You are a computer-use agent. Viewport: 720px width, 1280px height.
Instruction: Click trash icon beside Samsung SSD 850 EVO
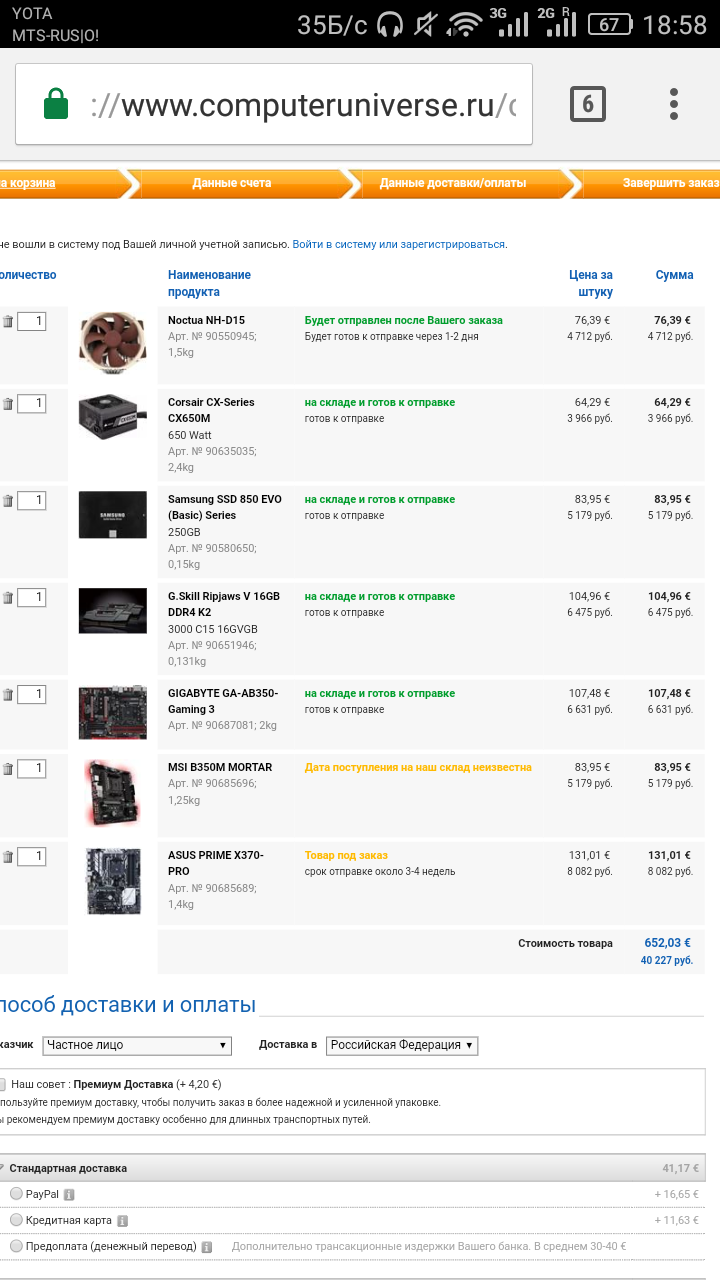click(8, 500)
